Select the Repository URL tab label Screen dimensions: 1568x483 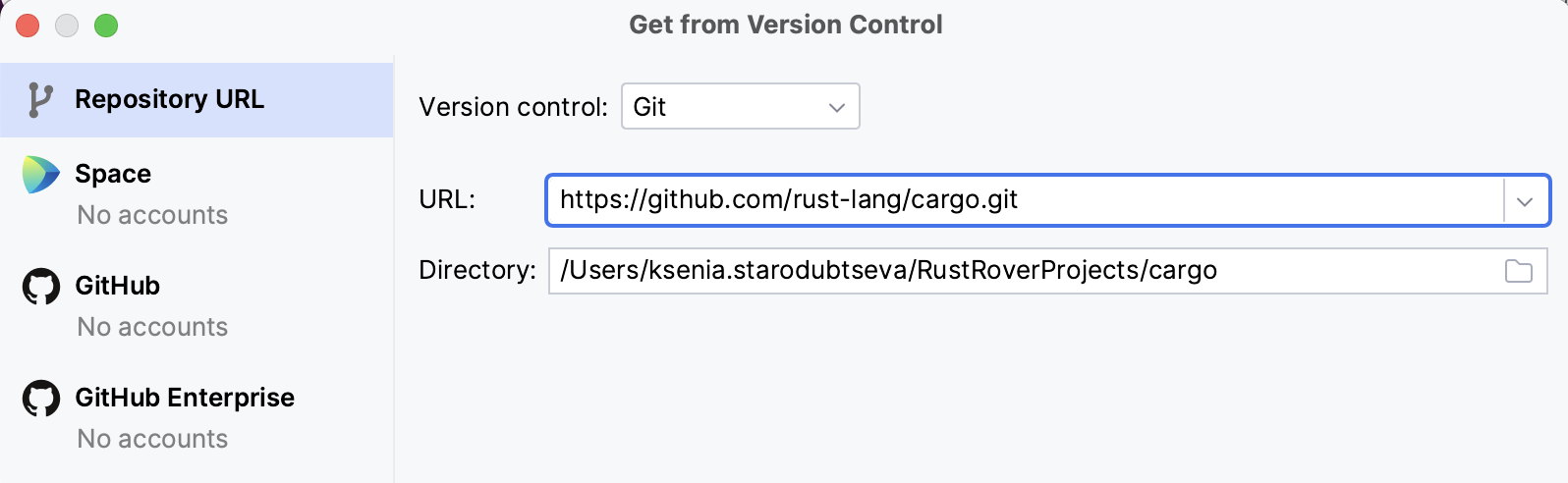[169, 100]
